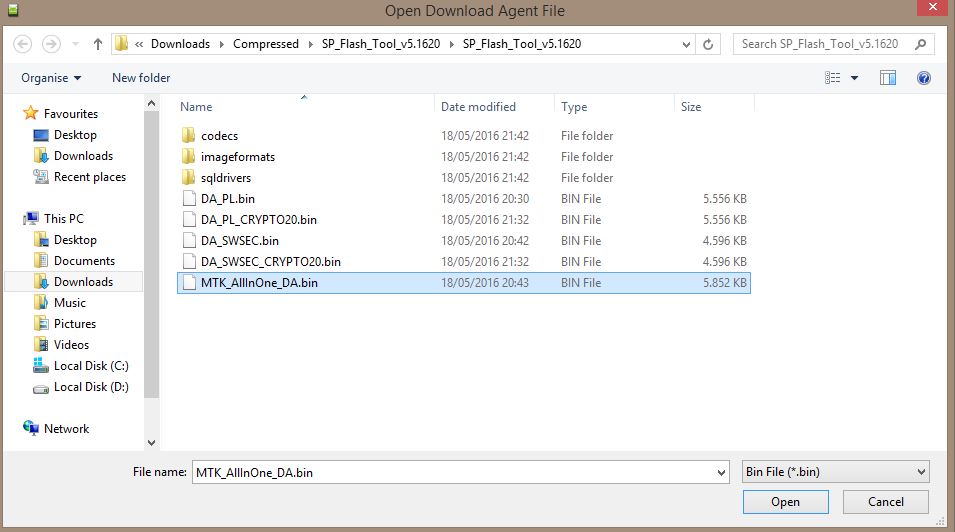Viewport: 955px width, 532px height.
Task: Expand address bar history dropdown
Action: click(x=686, y=44)
